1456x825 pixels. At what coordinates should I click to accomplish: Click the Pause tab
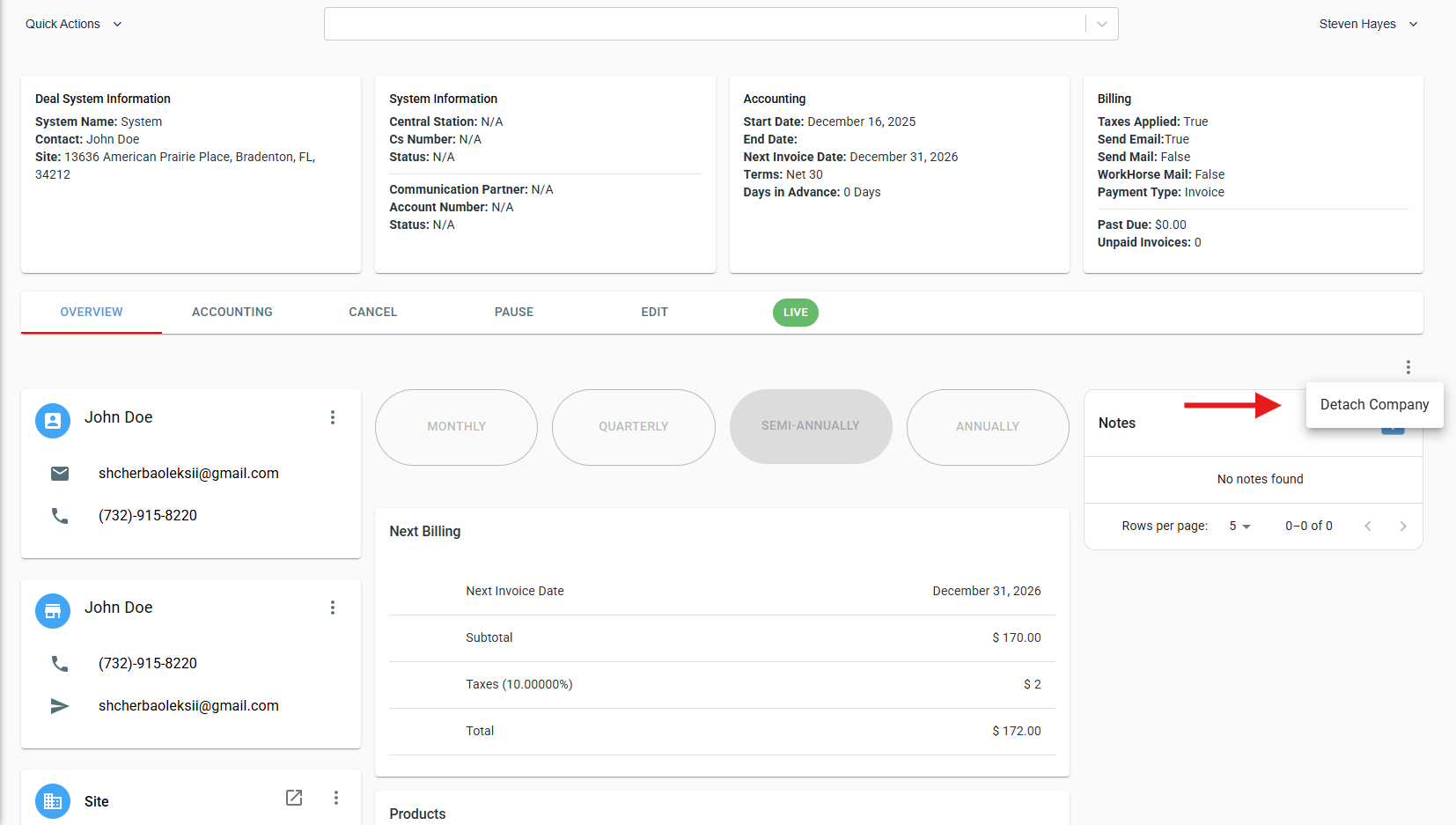514,313
